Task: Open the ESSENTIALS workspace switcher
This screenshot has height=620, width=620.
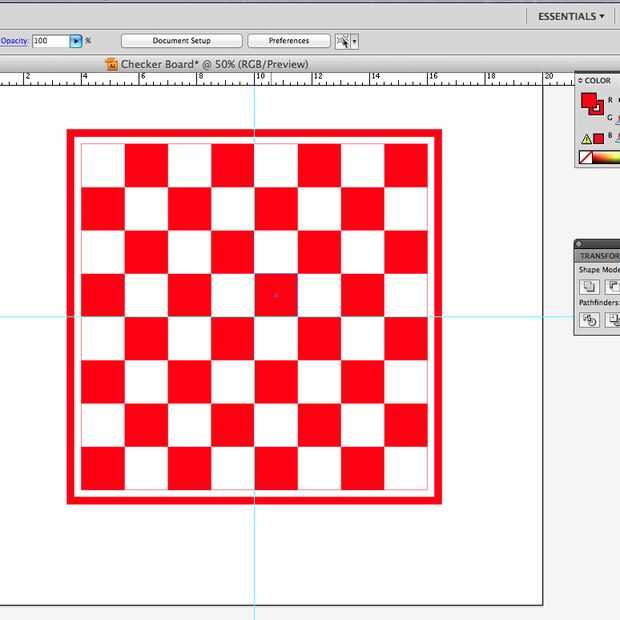Action: coord(571,16)
